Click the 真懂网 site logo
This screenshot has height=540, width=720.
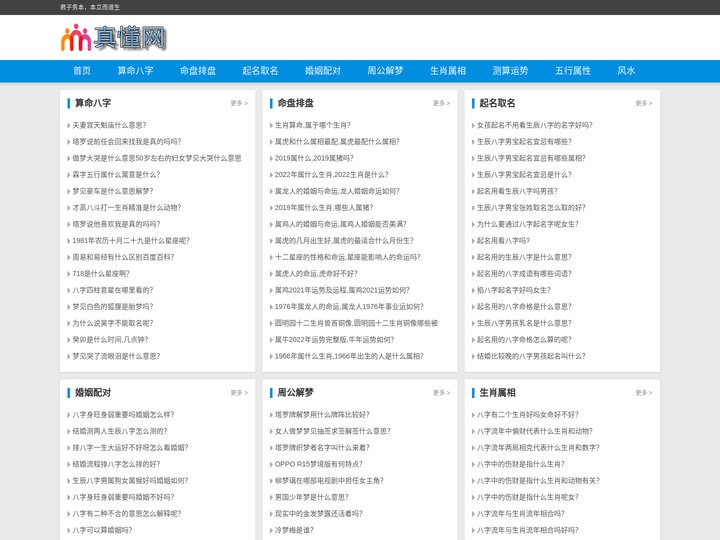click(113, 38)
